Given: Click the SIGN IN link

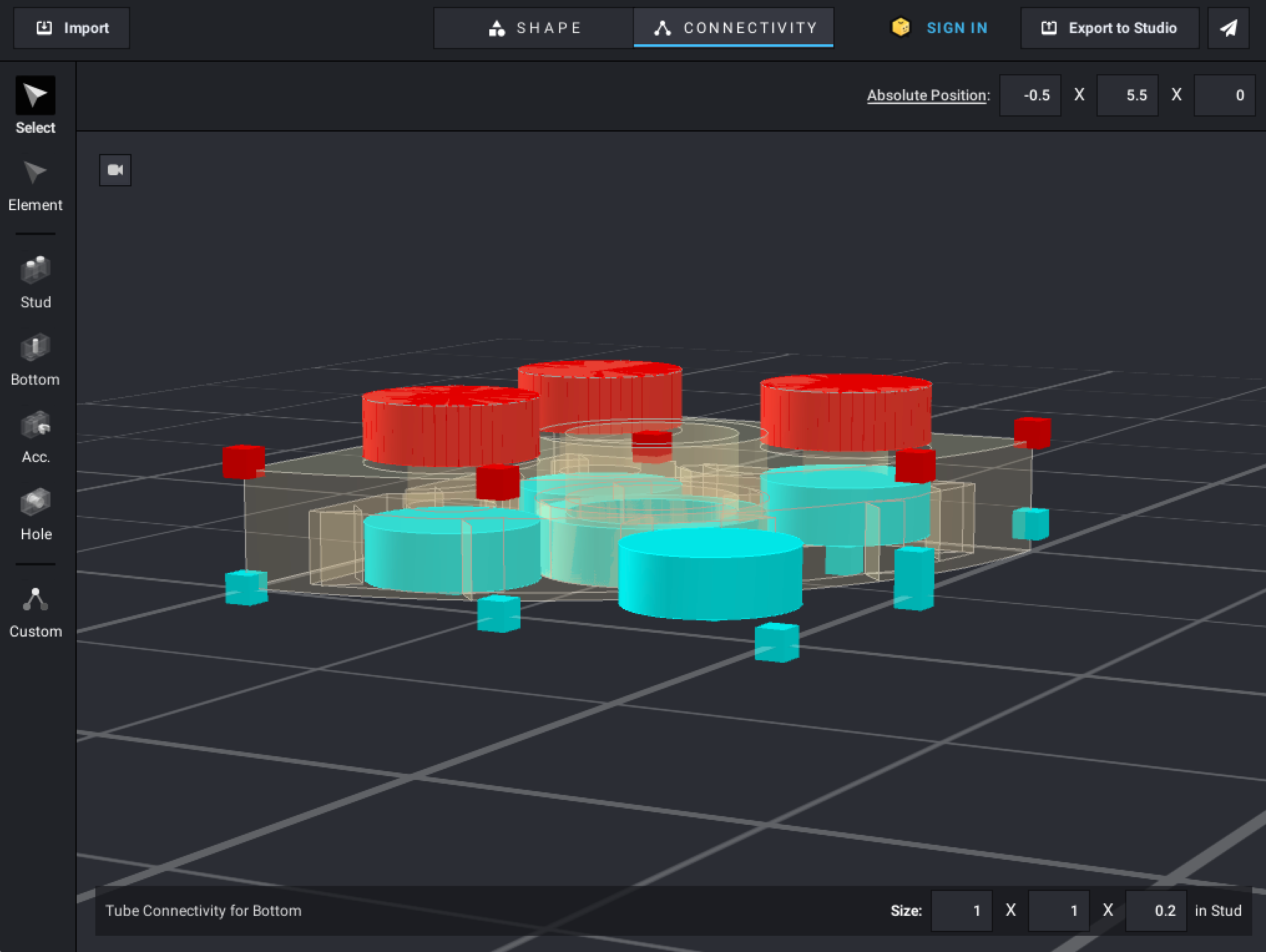Looking at the screenshot, I should click(956, 28).
